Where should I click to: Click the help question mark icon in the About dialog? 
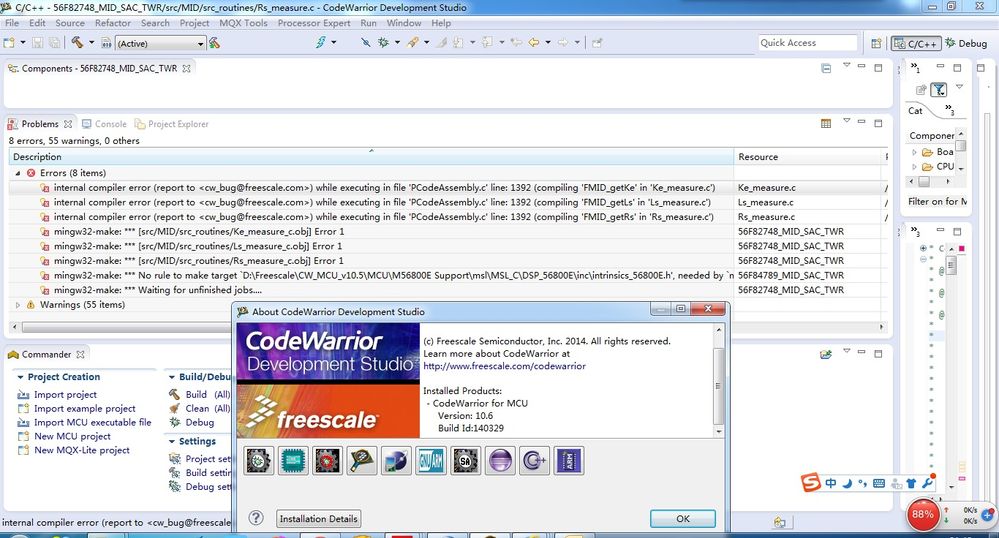256,518
